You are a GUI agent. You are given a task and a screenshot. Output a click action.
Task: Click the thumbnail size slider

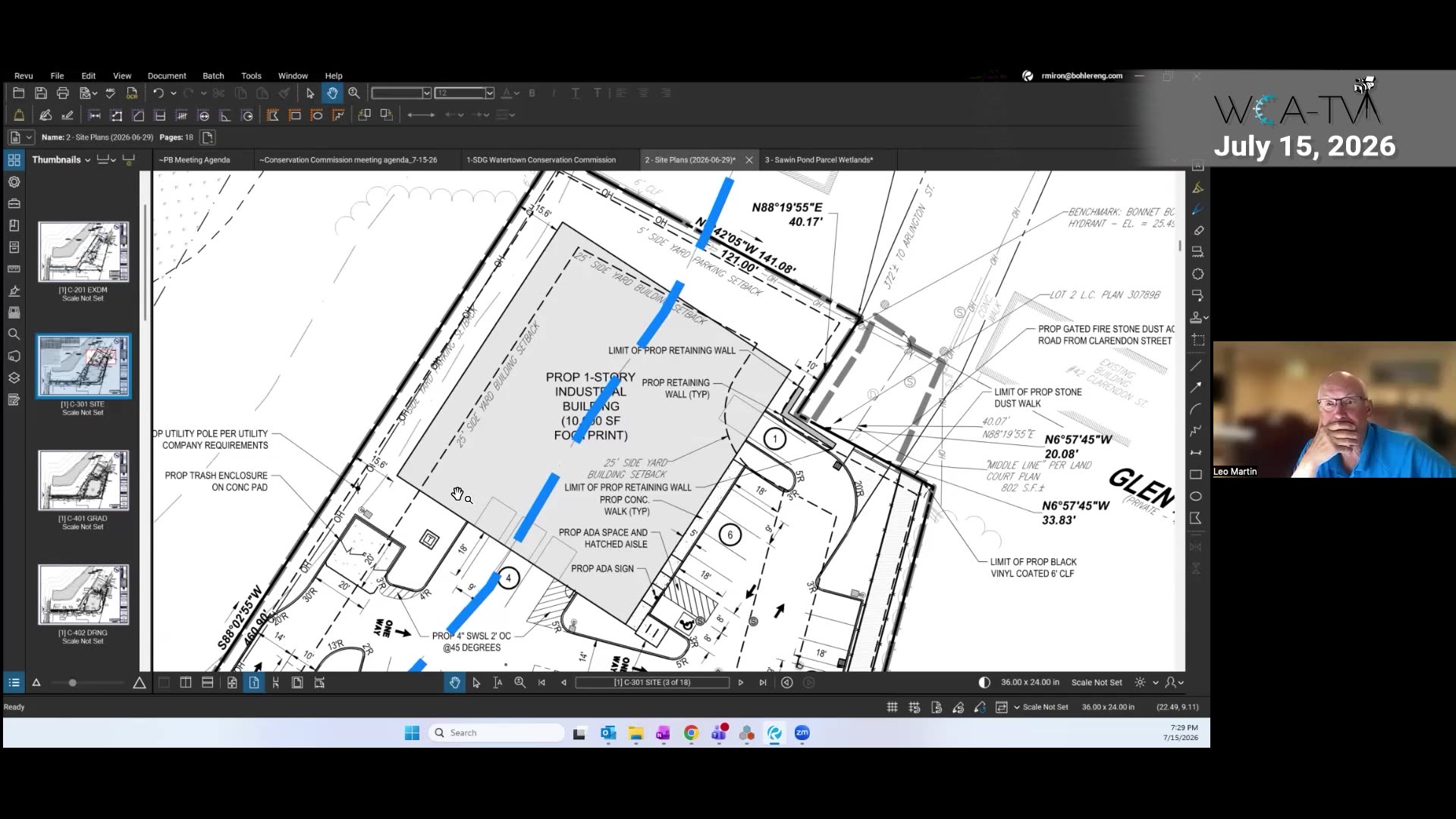(73, 683)
